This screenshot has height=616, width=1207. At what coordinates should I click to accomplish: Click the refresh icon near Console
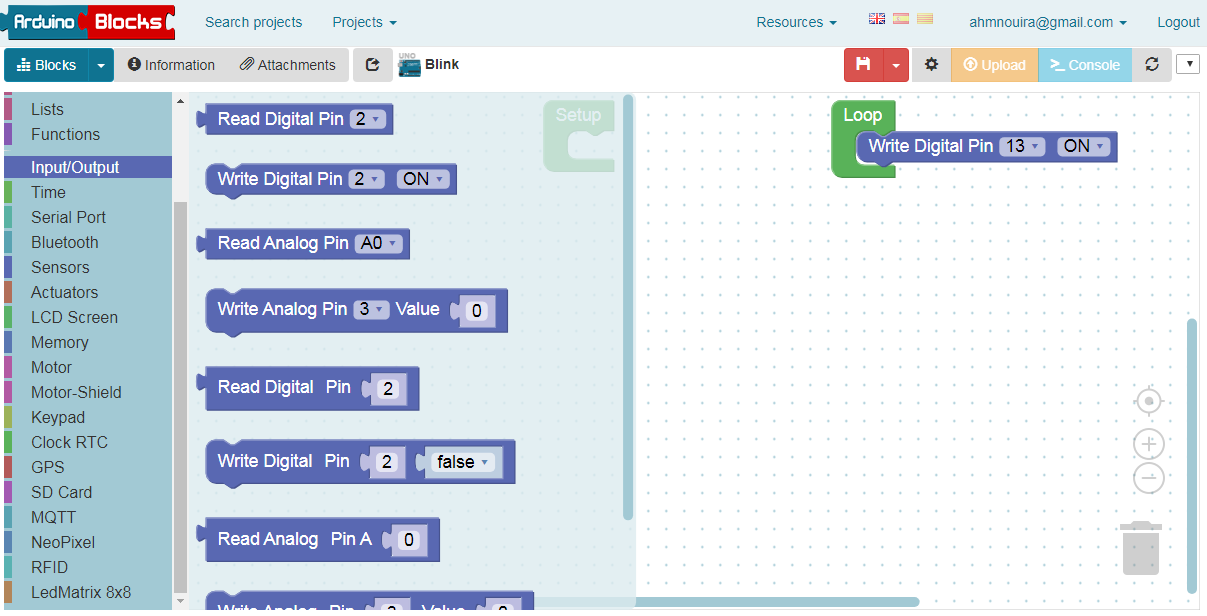[x=1152, y=64]
